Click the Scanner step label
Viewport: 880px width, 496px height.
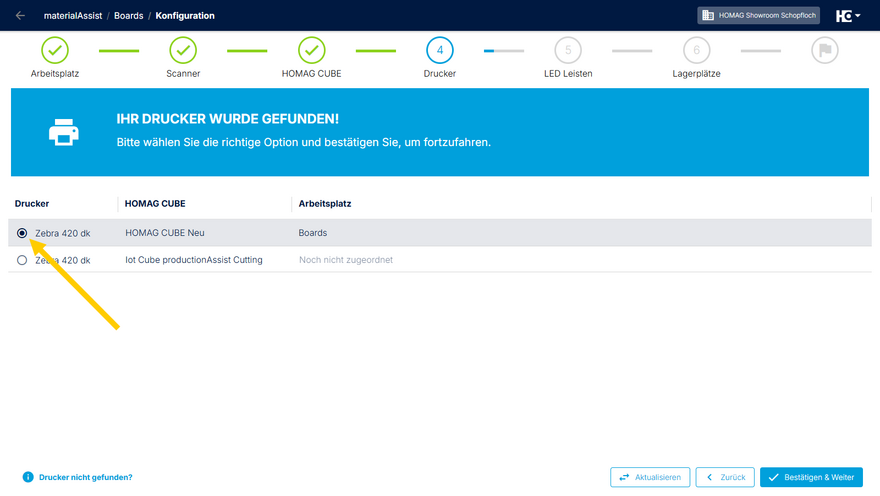[x=183, y=74]
